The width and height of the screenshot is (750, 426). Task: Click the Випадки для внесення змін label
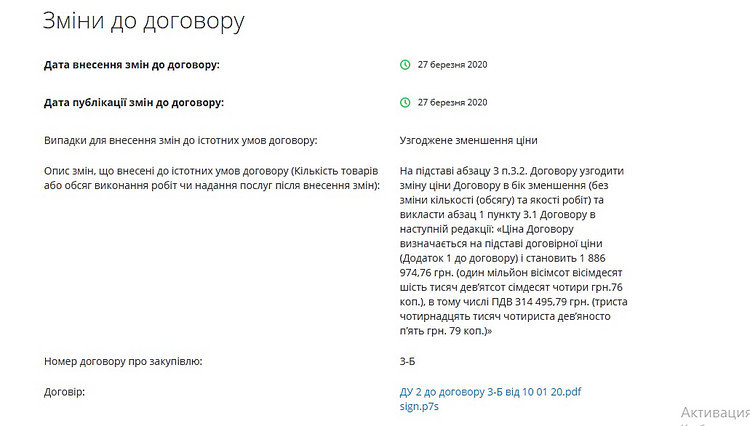coord(180,141)
